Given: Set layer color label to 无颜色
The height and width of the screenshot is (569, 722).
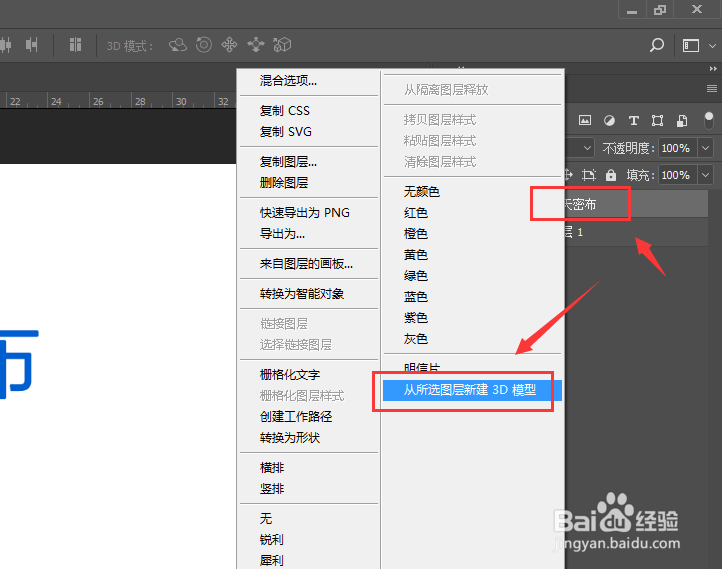Looking at the screenshot, I should tap(422, 192).
